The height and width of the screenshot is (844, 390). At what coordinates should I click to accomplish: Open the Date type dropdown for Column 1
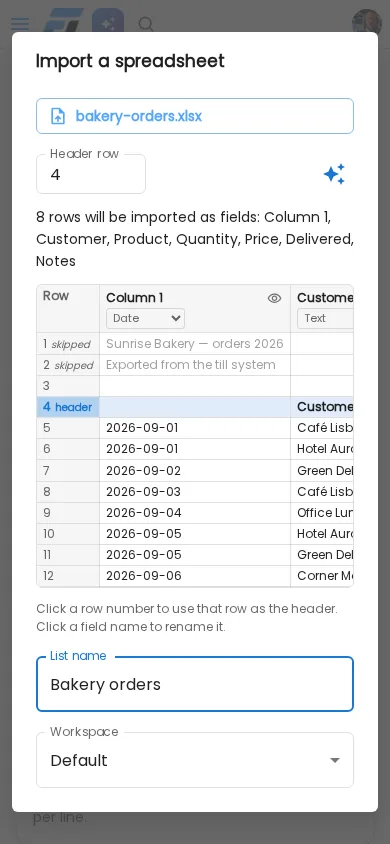145,318
